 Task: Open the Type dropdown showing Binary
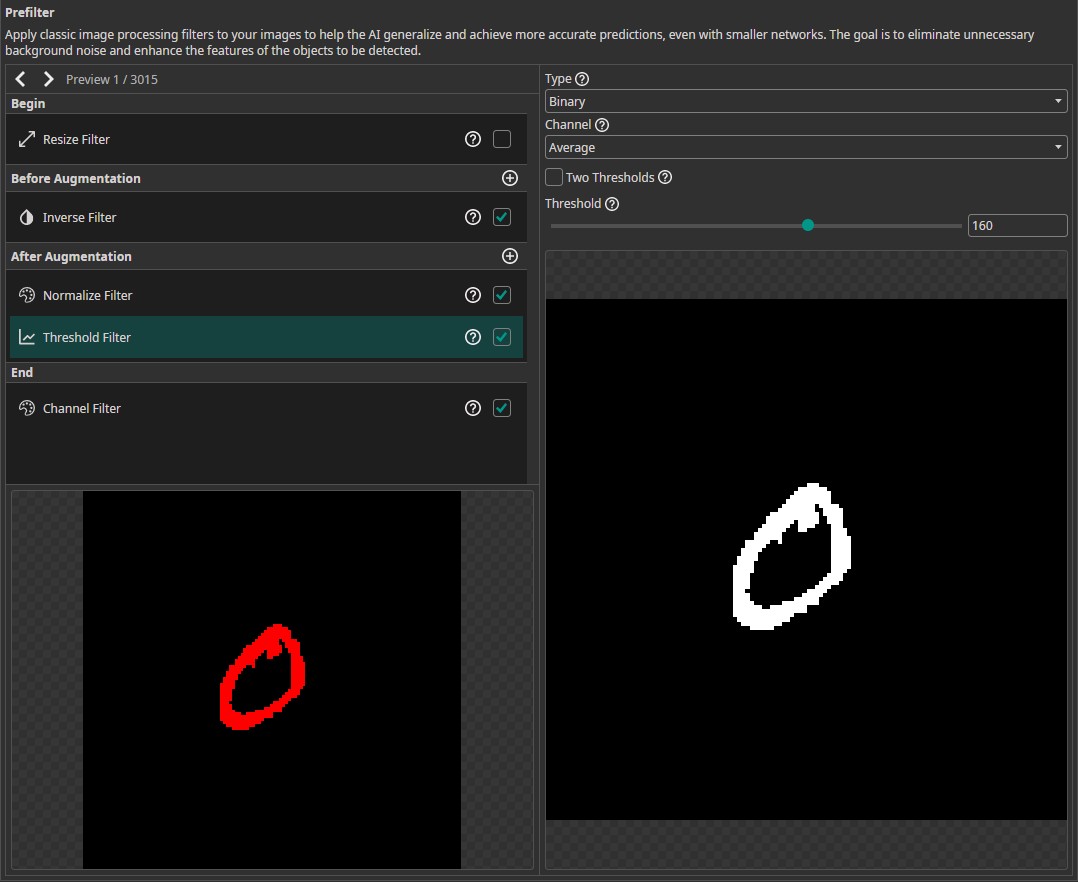pyautogui.click(x=806, y=101)
